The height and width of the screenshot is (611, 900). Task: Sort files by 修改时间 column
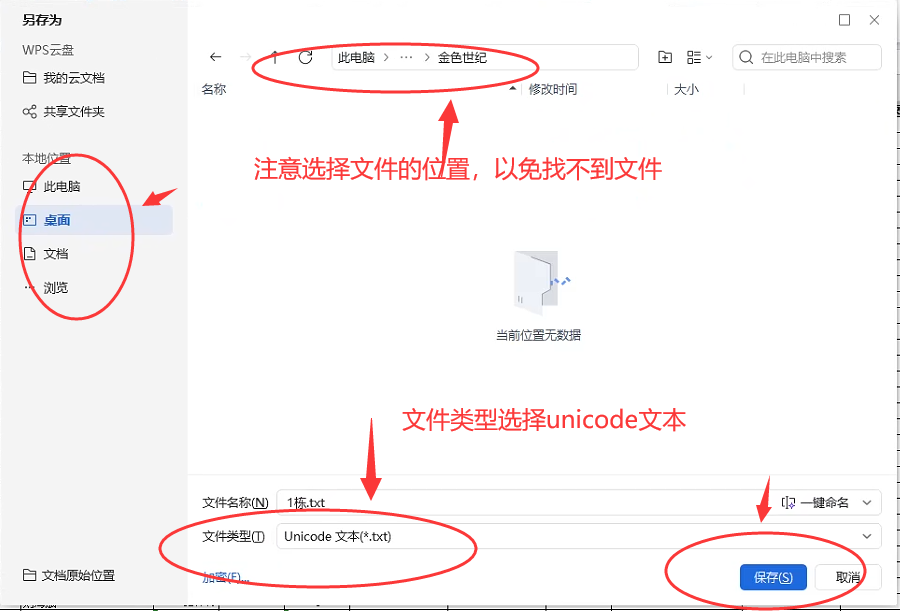coord(552,90)
